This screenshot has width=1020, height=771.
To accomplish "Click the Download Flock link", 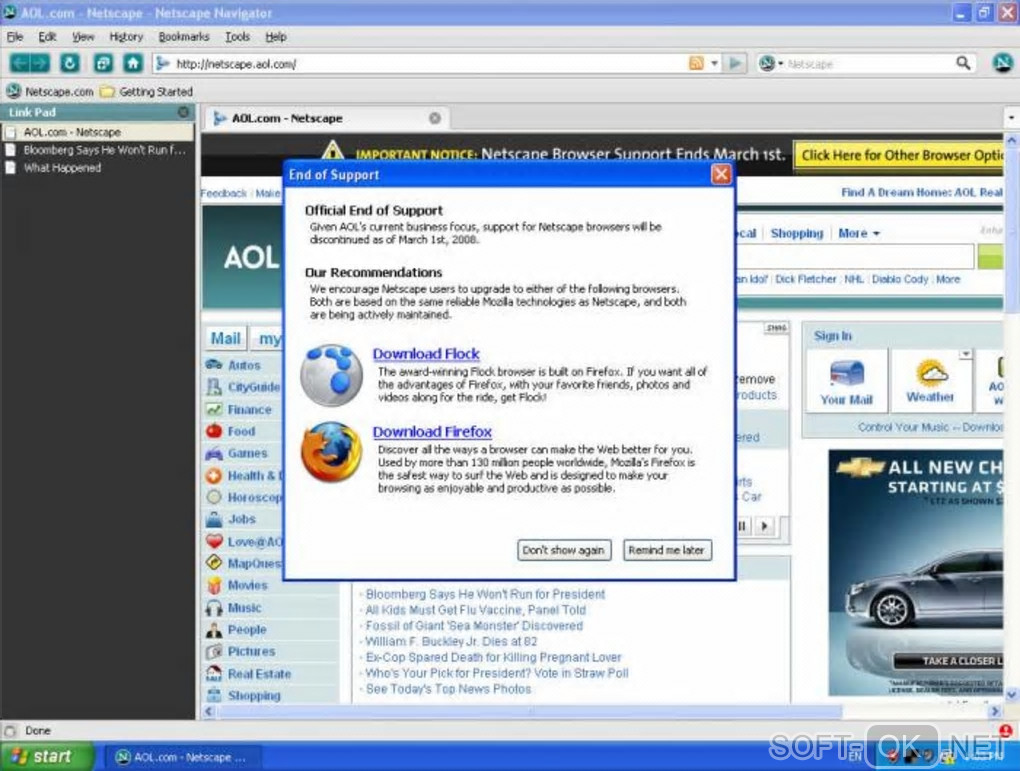I will point(426,353).
